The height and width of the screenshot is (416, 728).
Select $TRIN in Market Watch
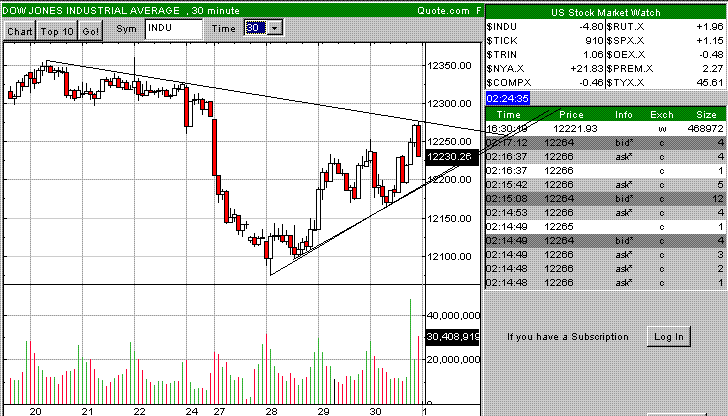point(501,55)
